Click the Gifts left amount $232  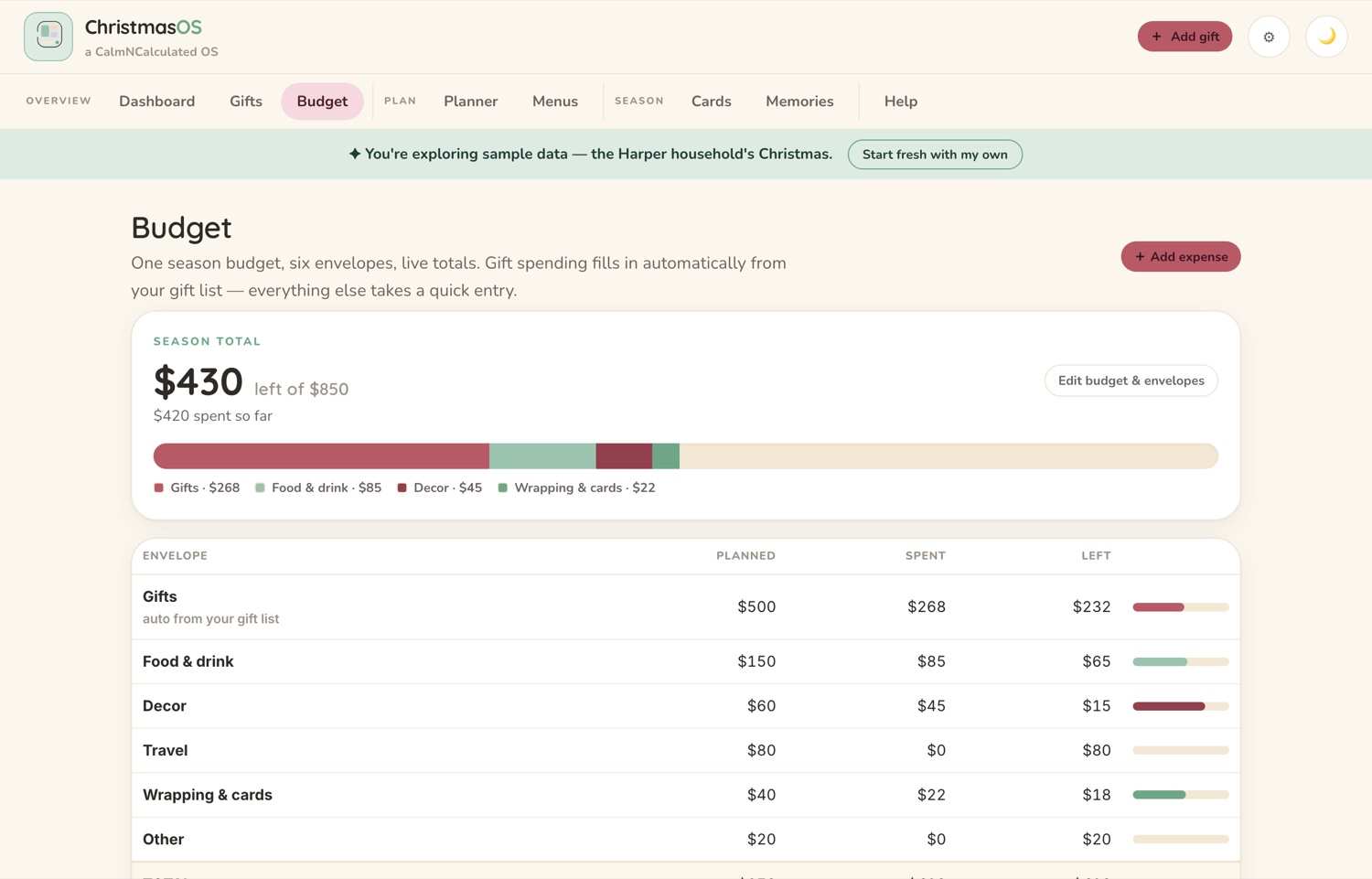point(1091,607)
